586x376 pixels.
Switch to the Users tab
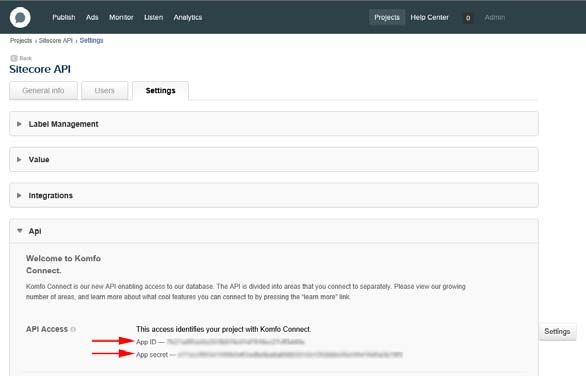tap(105, 91)
